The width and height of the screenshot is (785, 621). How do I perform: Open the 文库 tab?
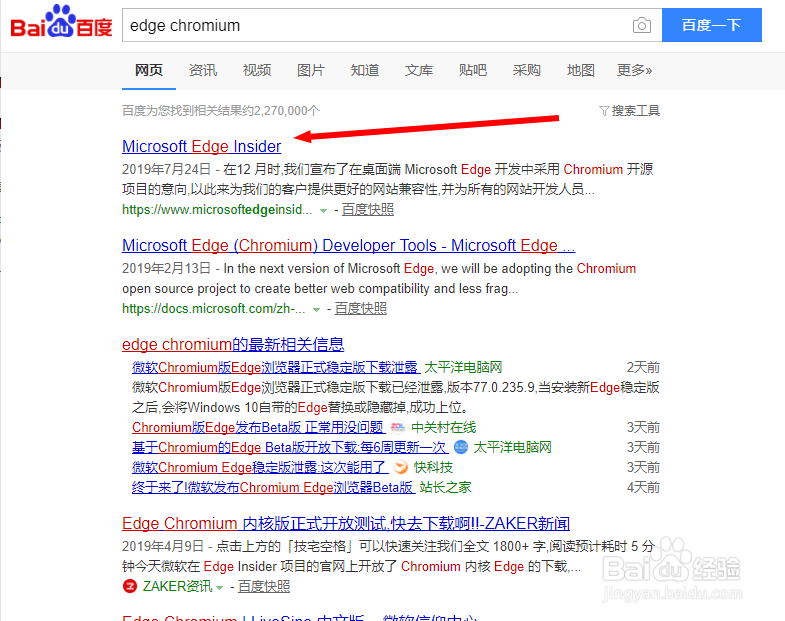[x=419, y=71]
